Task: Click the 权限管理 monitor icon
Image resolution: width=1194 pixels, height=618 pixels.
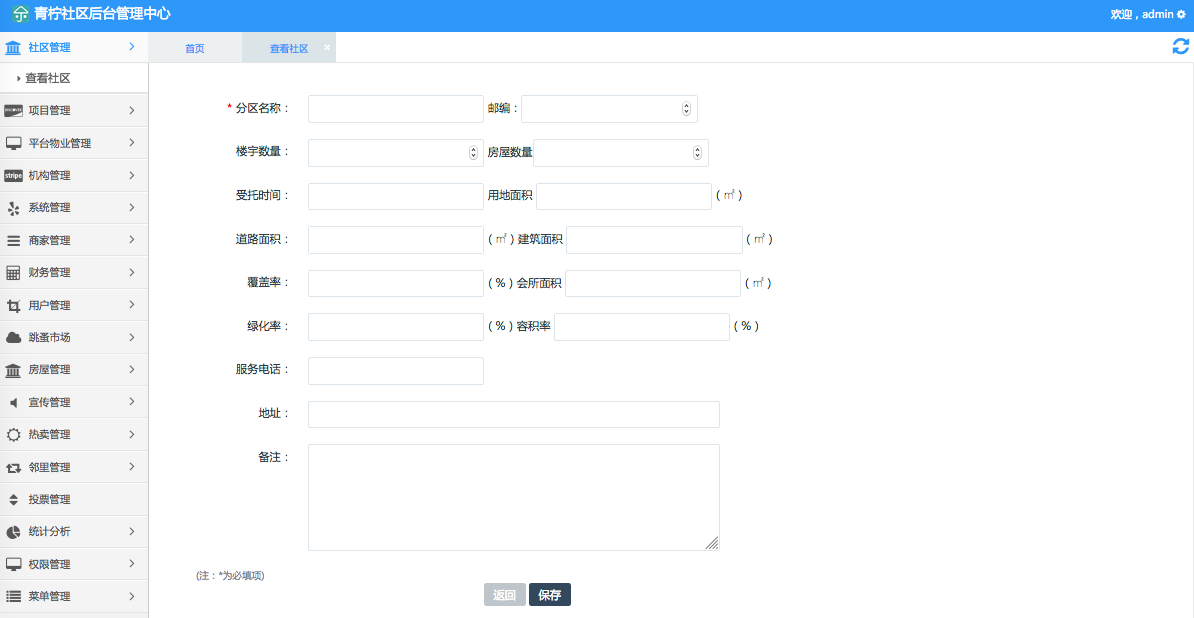Action: click(13, 565)
